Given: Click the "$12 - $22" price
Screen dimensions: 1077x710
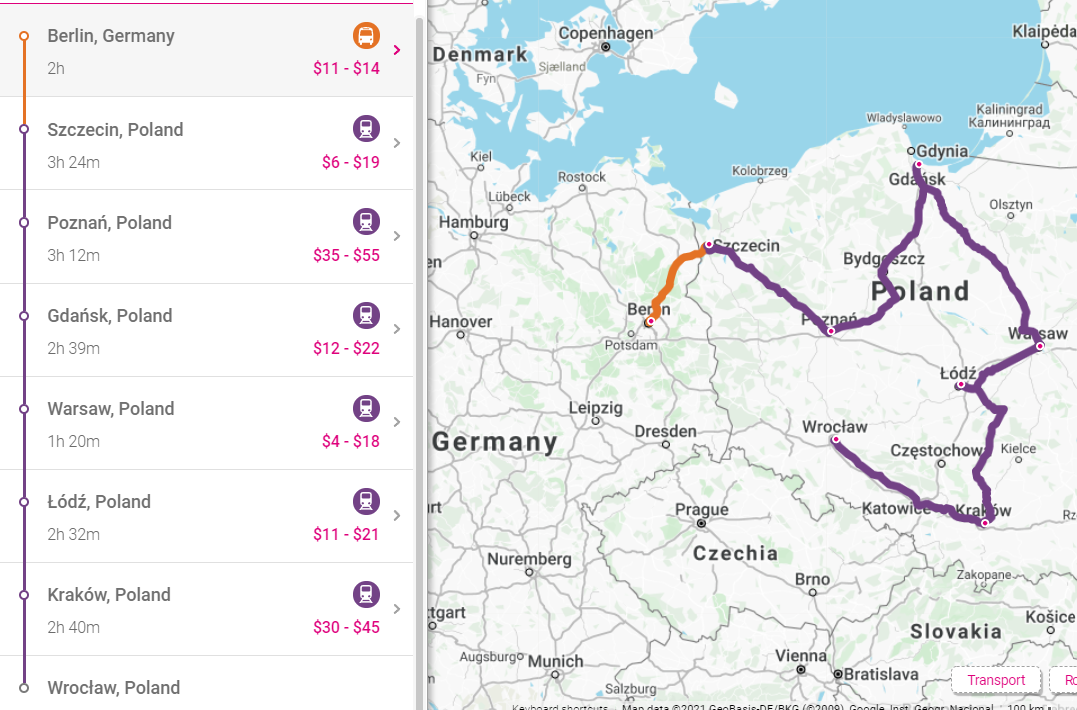Looking at the screenshot, I should pos(346,348).
